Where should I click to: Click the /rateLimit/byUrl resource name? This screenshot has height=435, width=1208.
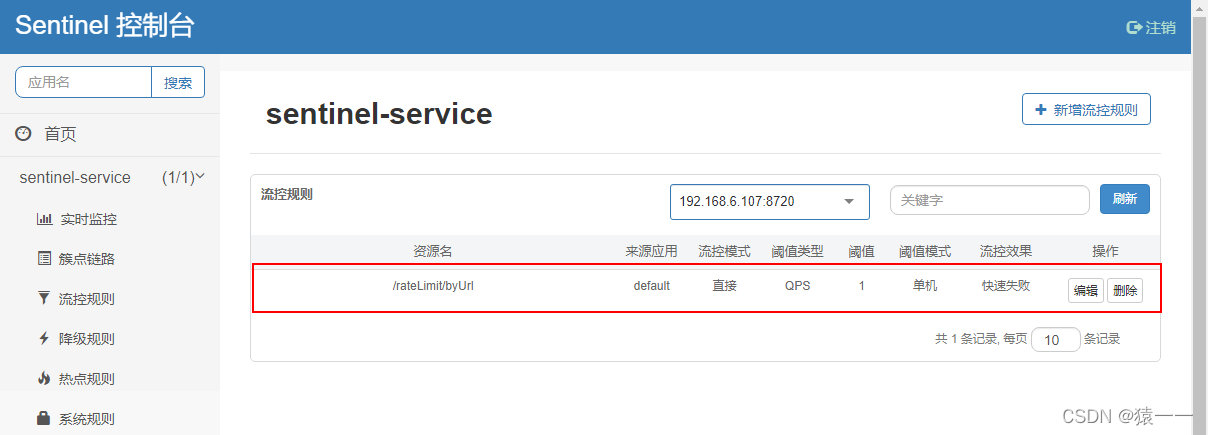coord(433,286)
